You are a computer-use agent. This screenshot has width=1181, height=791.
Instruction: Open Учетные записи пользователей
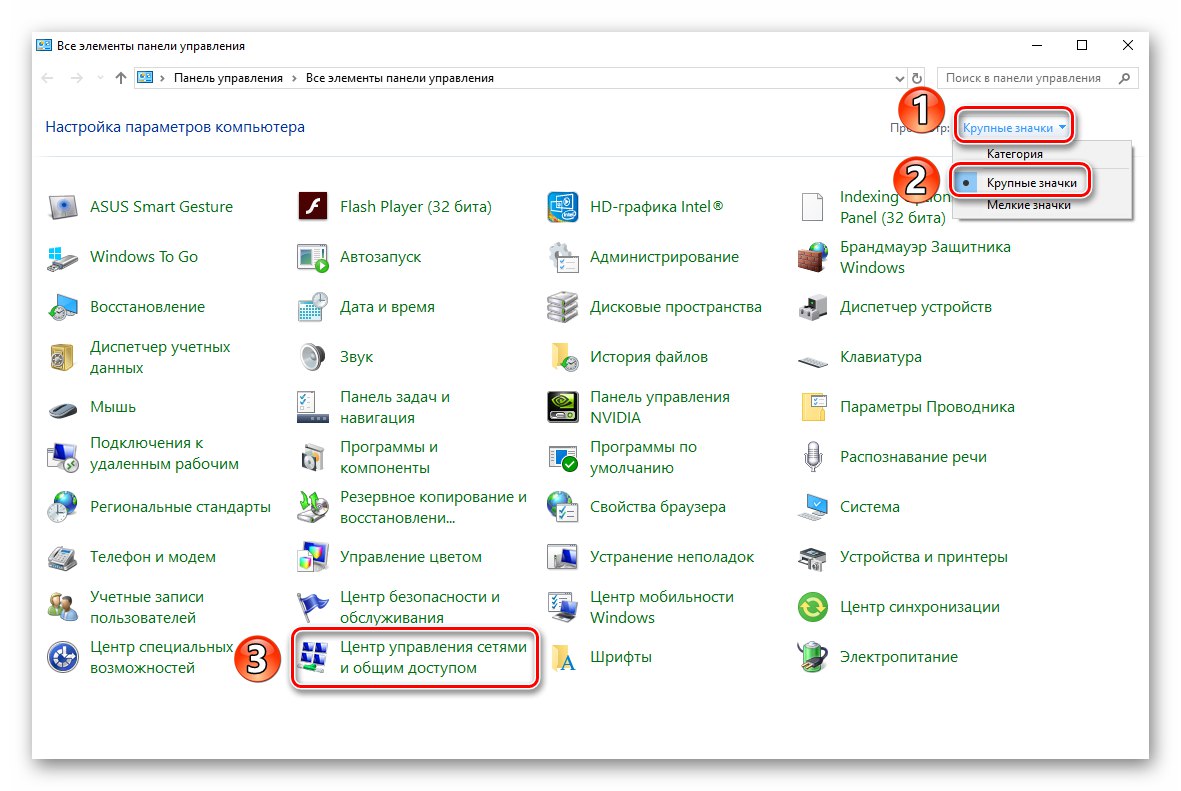[147, 607]
